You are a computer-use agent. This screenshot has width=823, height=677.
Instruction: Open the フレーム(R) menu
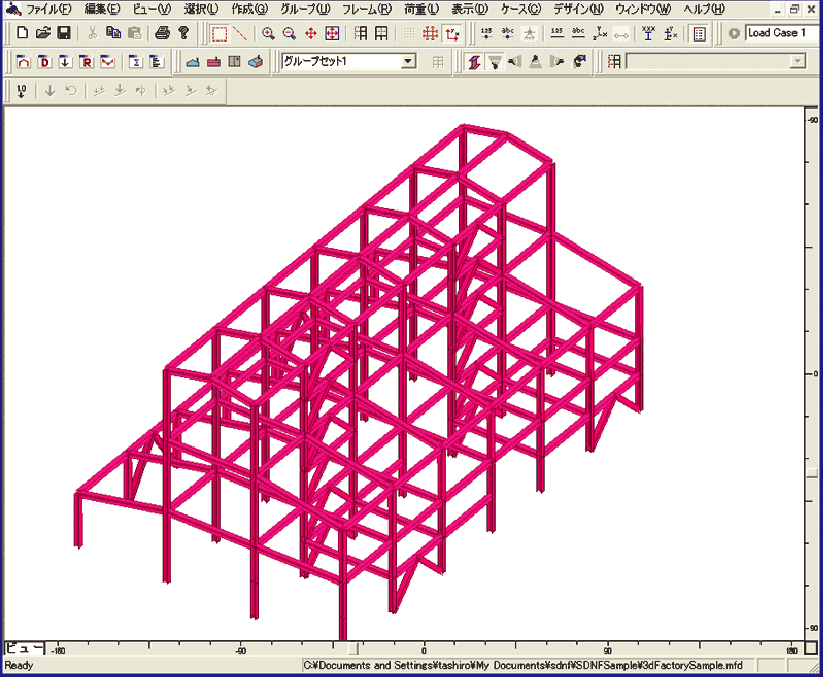click(x=367, y=9)
